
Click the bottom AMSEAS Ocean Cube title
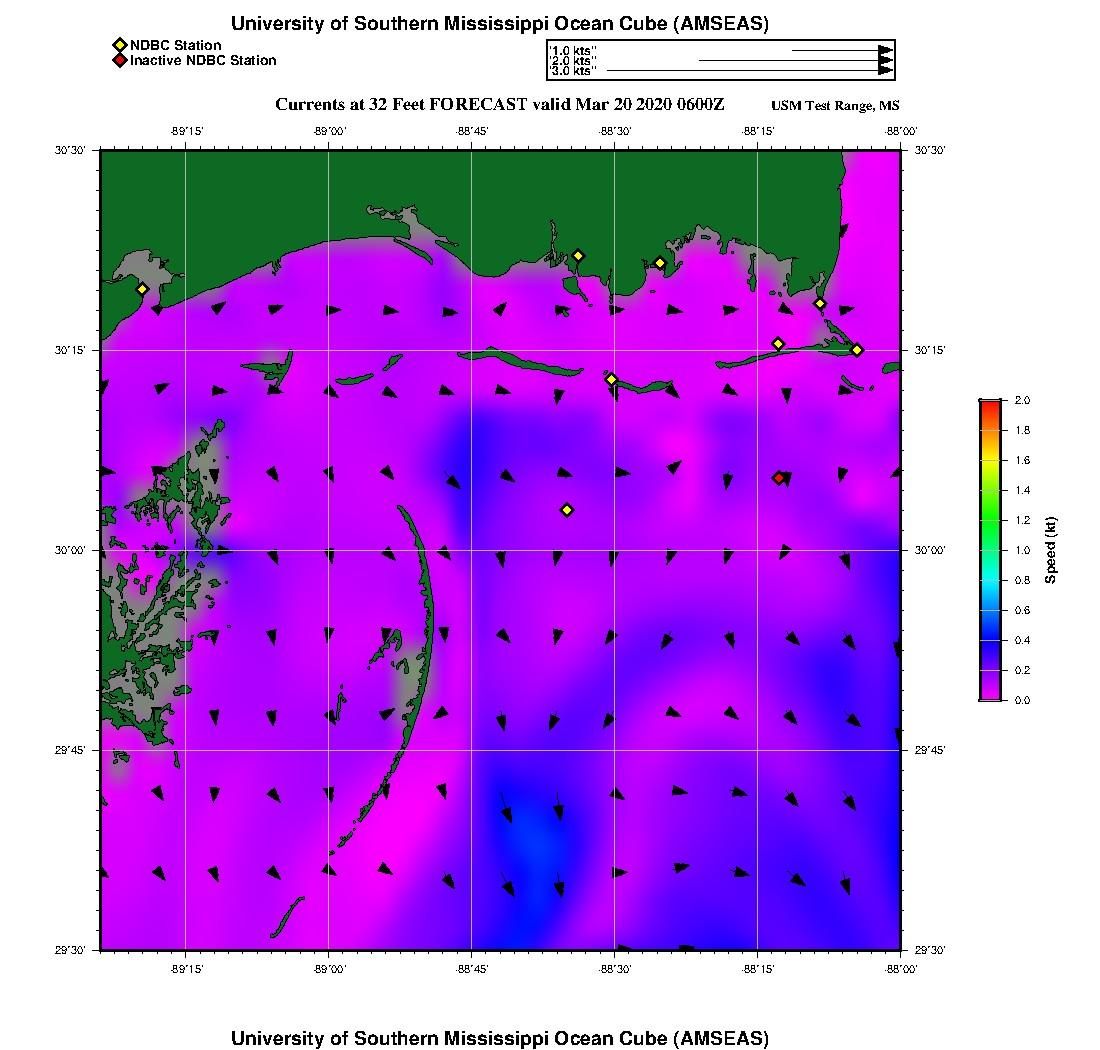pos(500,1038)
